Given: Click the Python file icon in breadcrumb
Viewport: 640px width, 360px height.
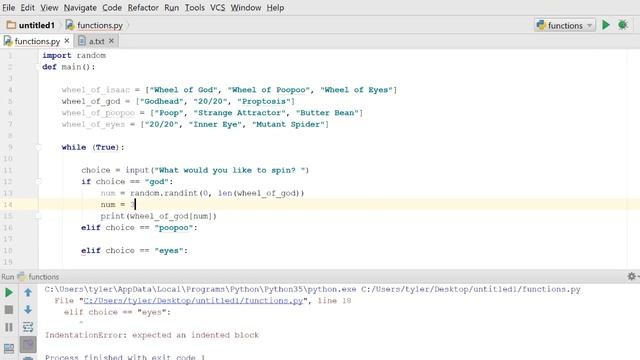Looking at the screenshot, I should (70, 25).
